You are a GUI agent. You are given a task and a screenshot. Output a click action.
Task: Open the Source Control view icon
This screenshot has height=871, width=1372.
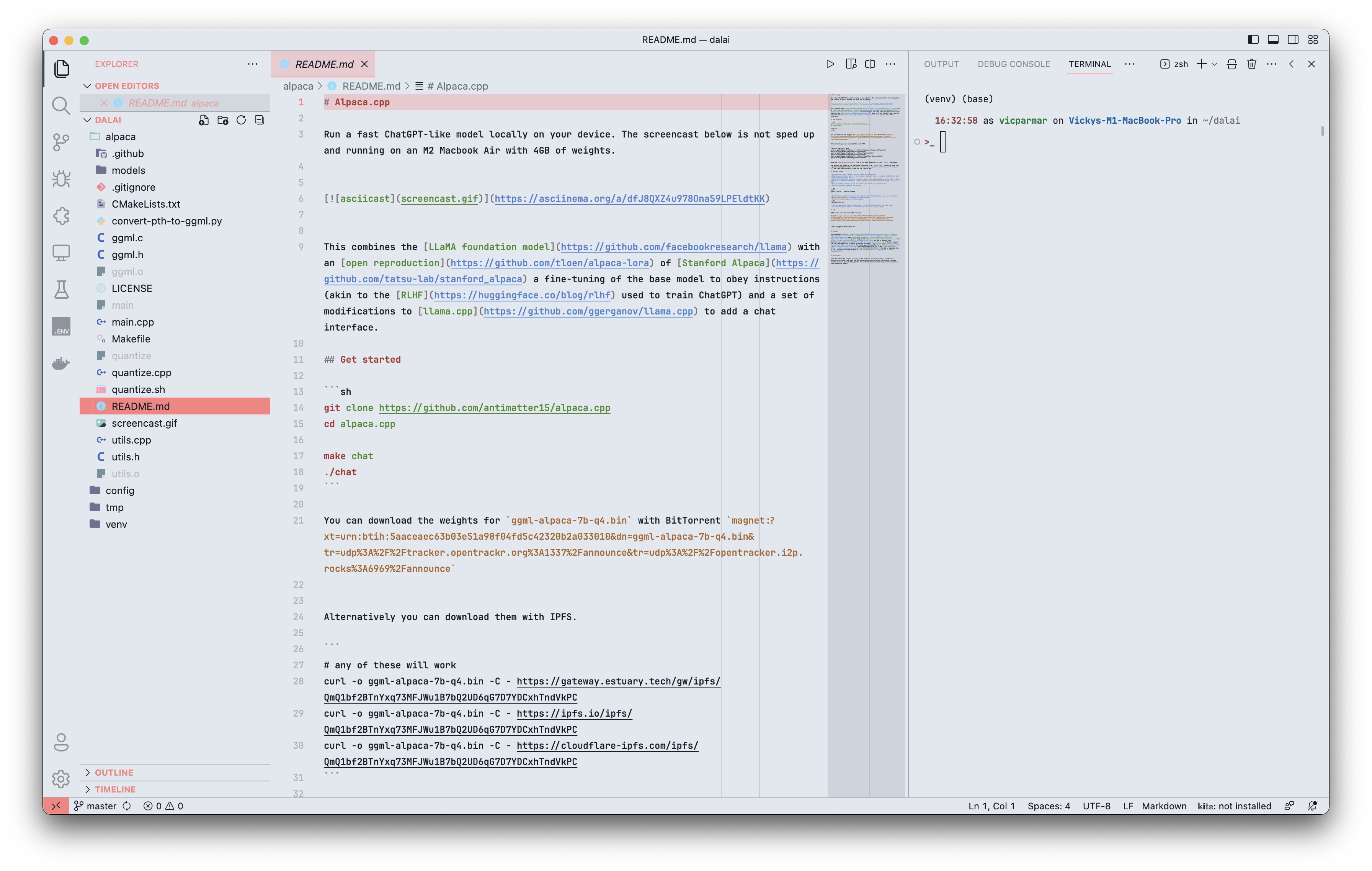(x=61, y=142)
